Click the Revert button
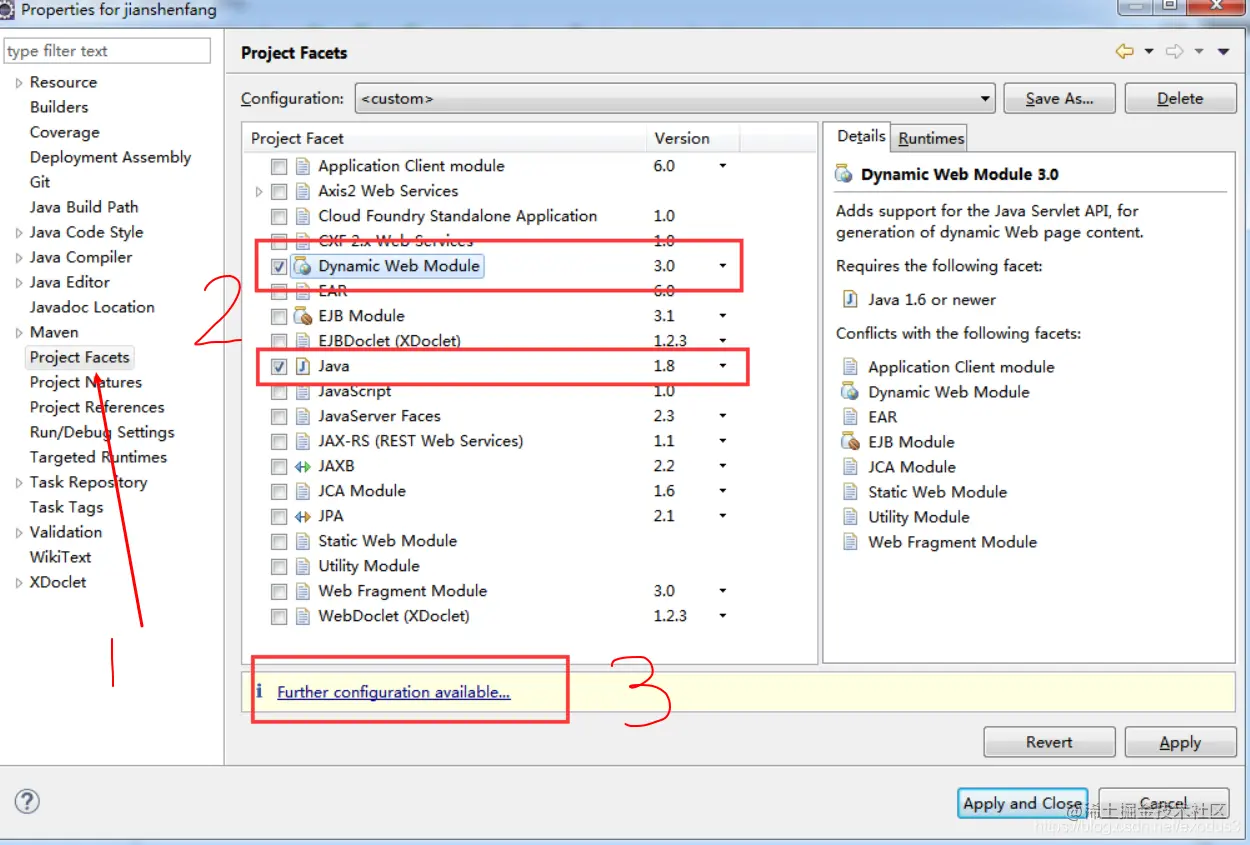The width and height of the screenshot is (1250, 845). click(1049, 742)
